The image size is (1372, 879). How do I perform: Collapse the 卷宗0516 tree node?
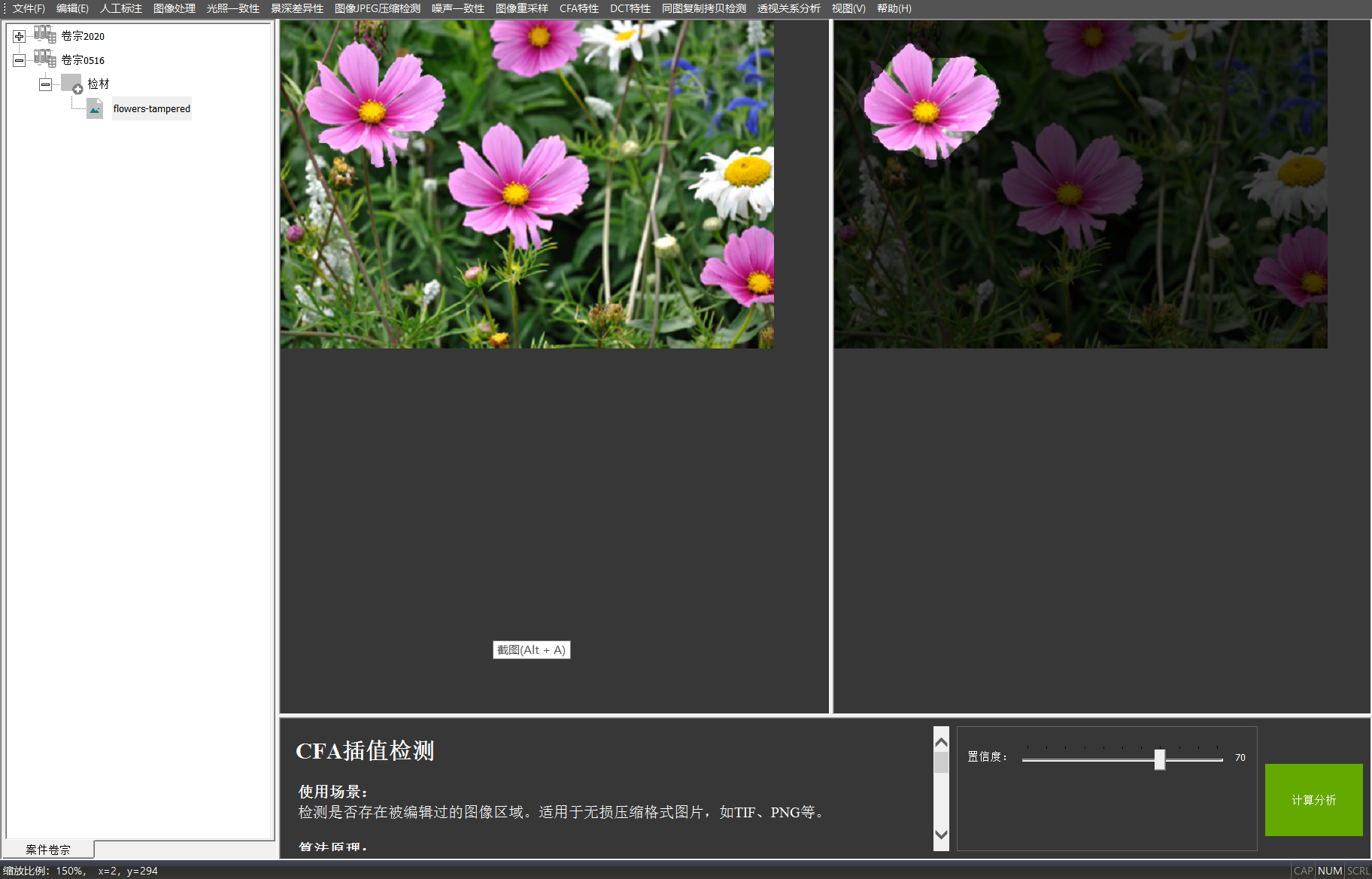(x=20, y=60)
